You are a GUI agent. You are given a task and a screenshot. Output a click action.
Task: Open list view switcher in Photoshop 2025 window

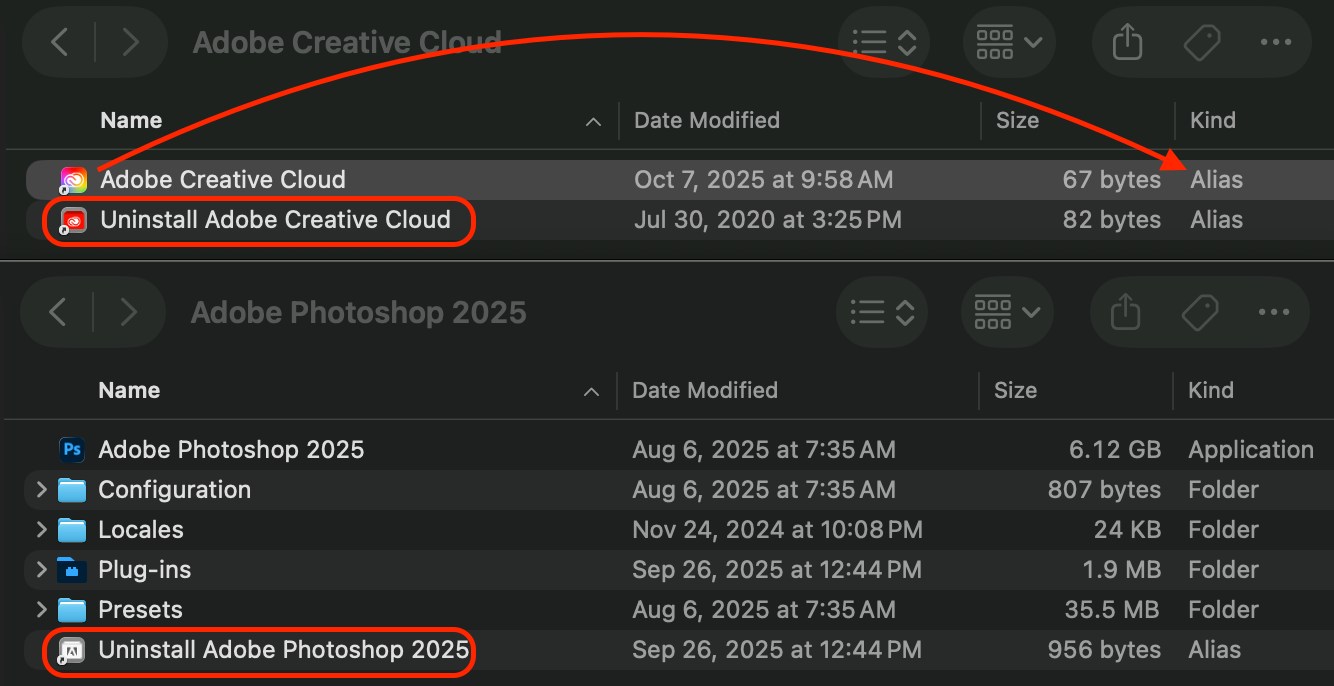point(882,313)
